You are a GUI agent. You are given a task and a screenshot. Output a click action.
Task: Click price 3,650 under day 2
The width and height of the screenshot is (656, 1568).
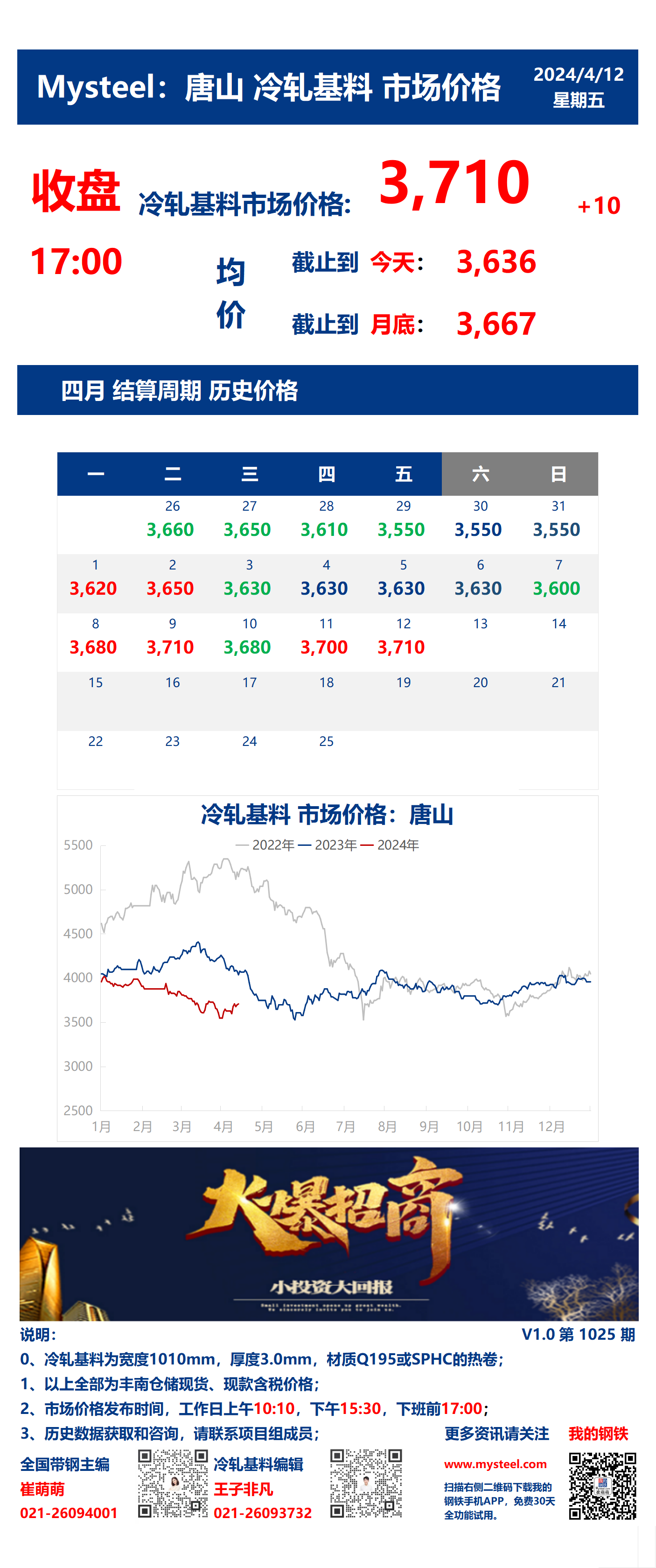(170, 589)
